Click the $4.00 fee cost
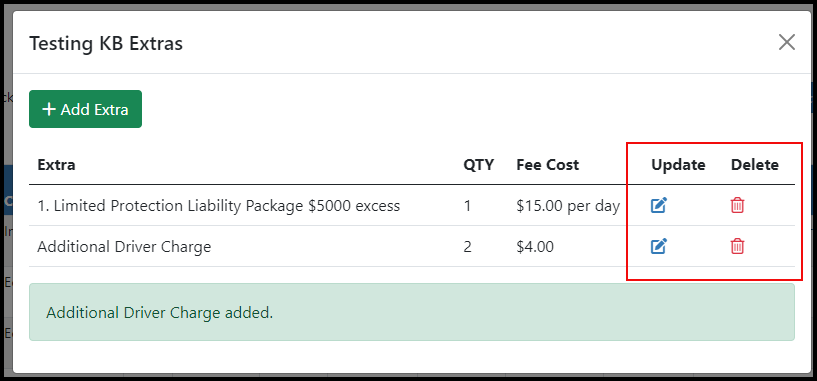The image size is (817, 381). point(535,246)
